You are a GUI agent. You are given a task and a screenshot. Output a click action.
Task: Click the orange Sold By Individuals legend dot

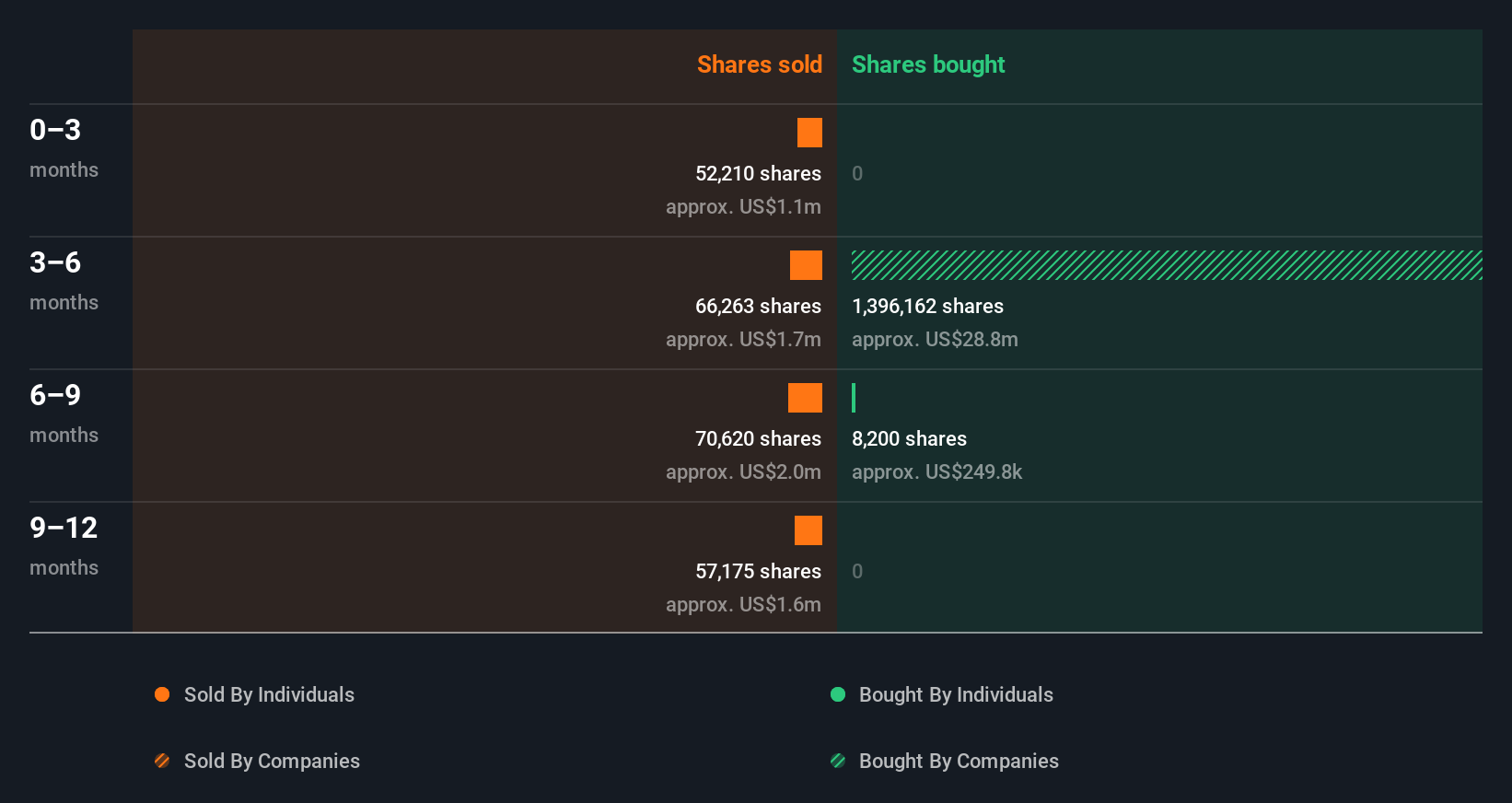(162, 694)
